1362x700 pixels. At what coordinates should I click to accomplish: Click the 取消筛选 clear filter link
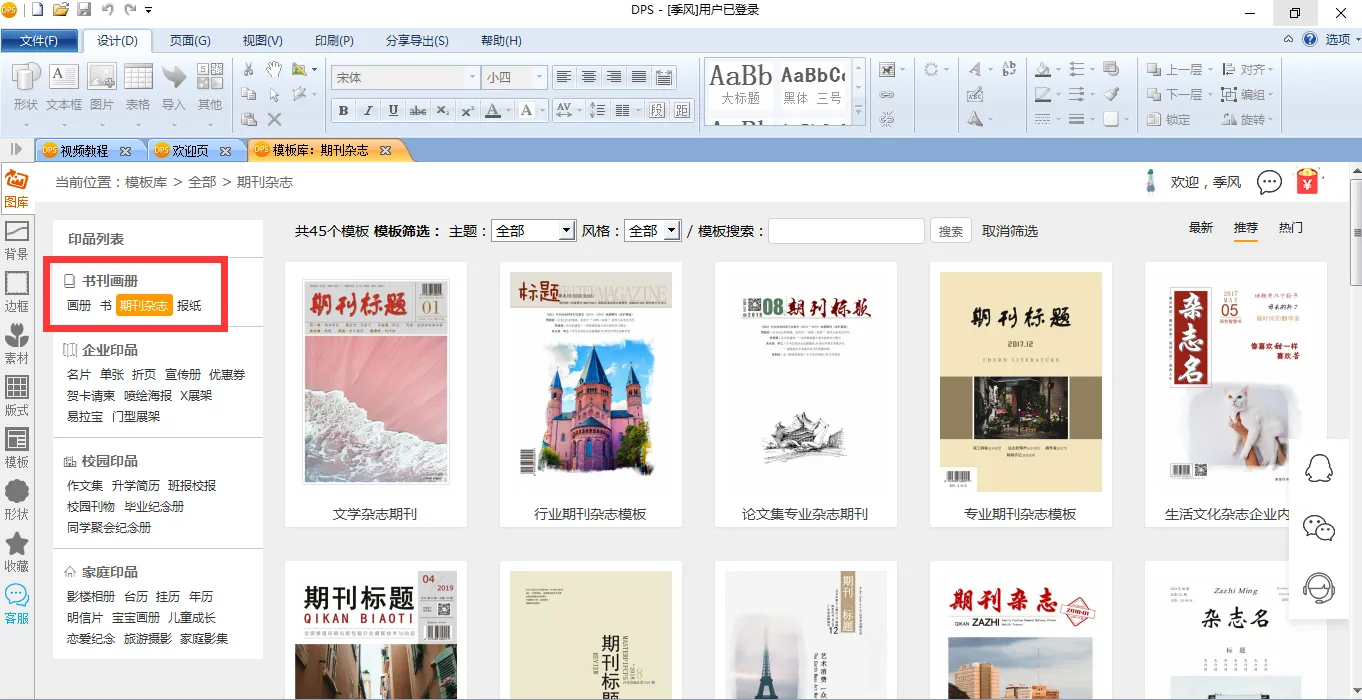pyautogui.click(x=1010, y=231)
